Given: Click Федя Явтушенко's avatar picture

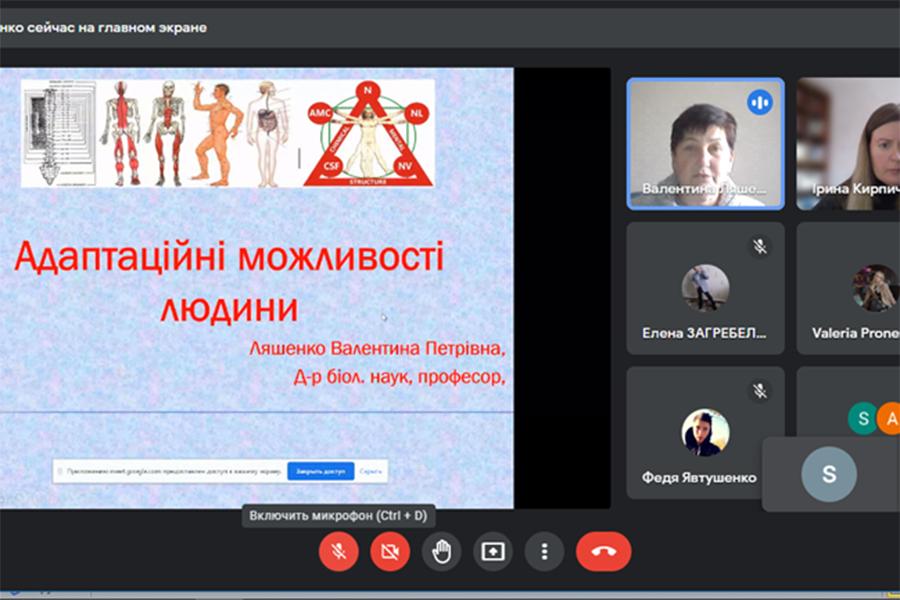Looking at the screenshot, I should (705, 432).
